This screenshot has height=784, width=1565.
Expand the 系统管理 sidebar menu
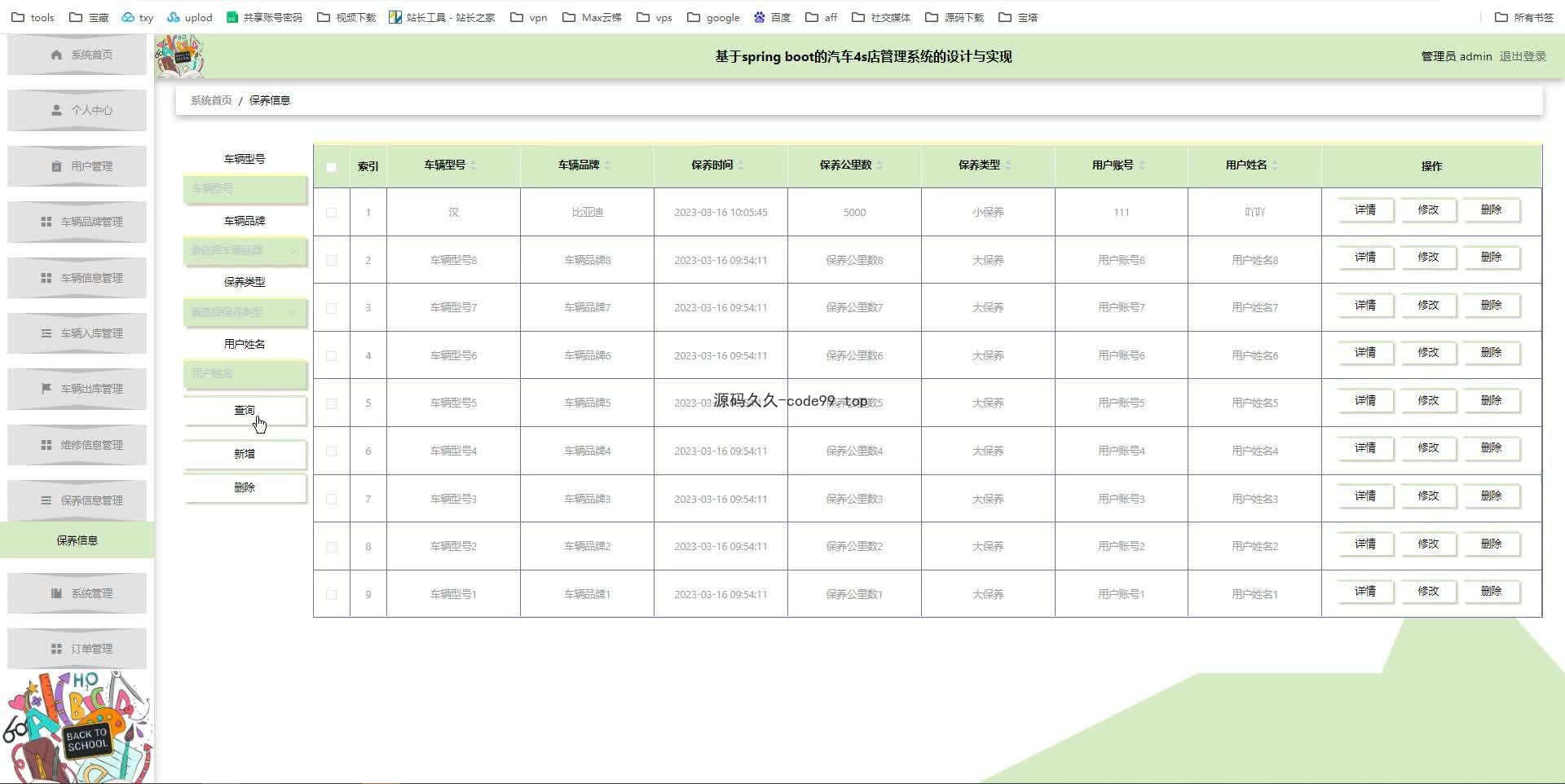point(77,593)
